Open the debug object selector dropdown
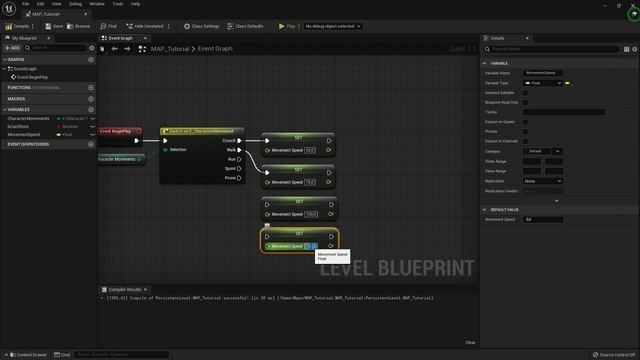640x360 pixels. coord(333,26)
